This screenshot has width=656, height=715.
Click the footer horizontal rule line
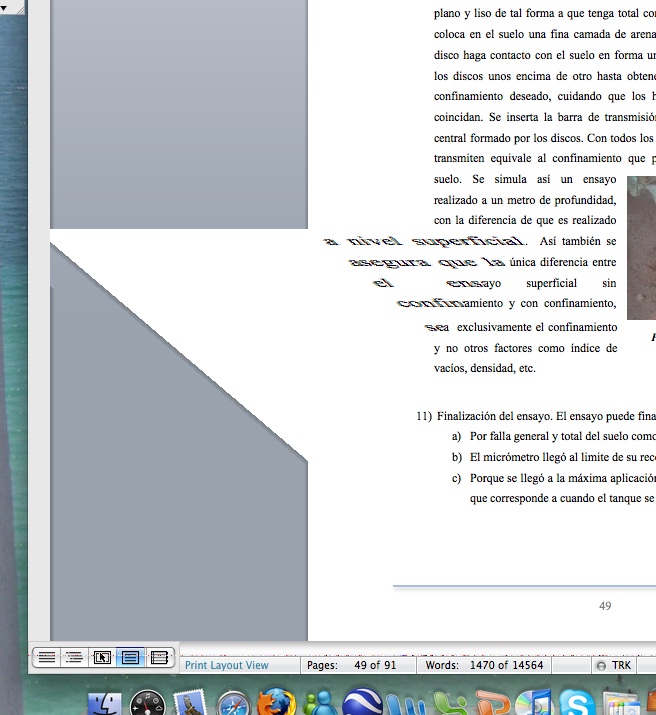[x=524, y=586]
